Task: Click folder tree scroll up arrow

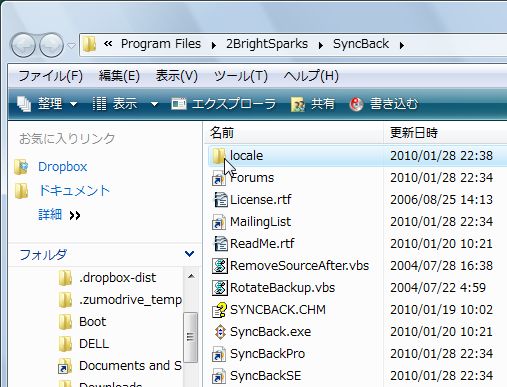Action: [191, 276]
